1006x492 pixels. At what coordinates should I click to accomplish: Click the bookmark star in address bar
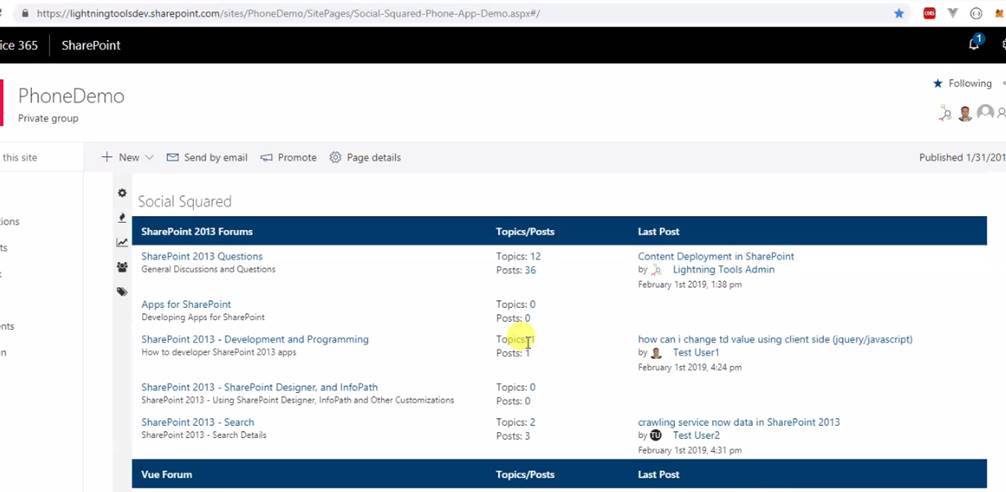tap(899, 13)
